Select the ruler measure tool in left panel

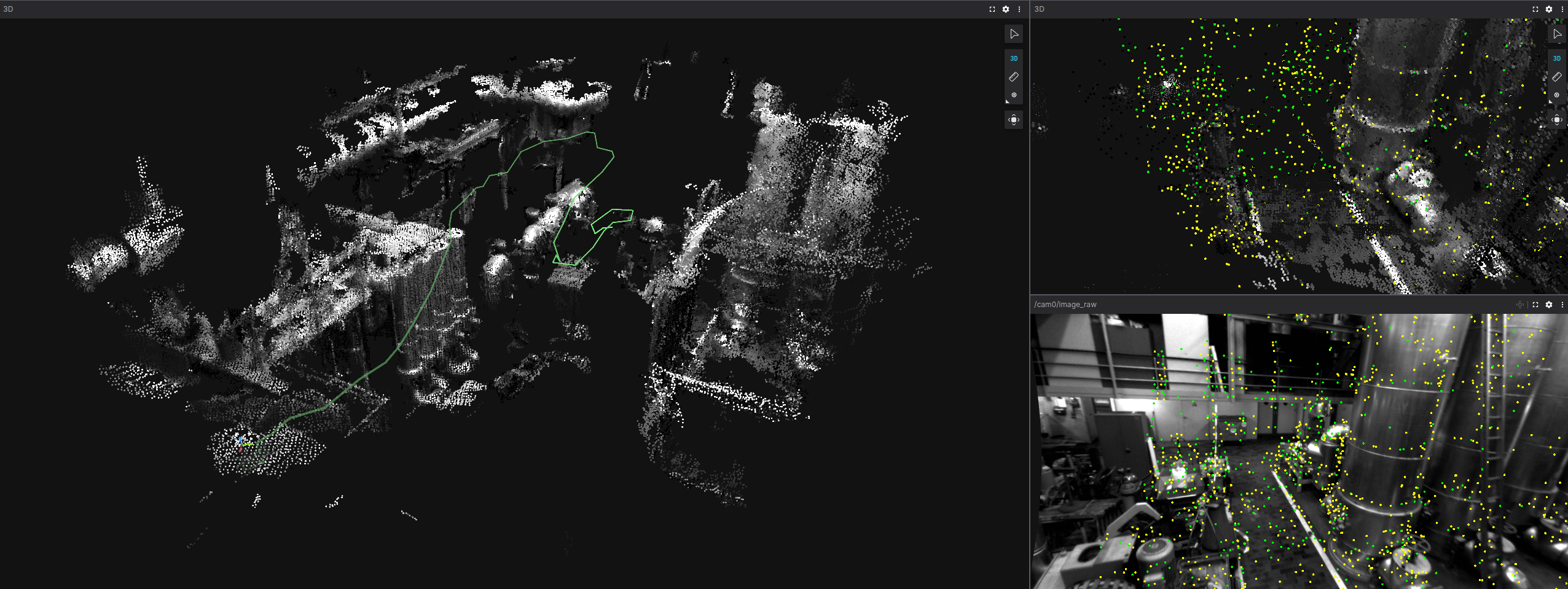(1014, 77)
